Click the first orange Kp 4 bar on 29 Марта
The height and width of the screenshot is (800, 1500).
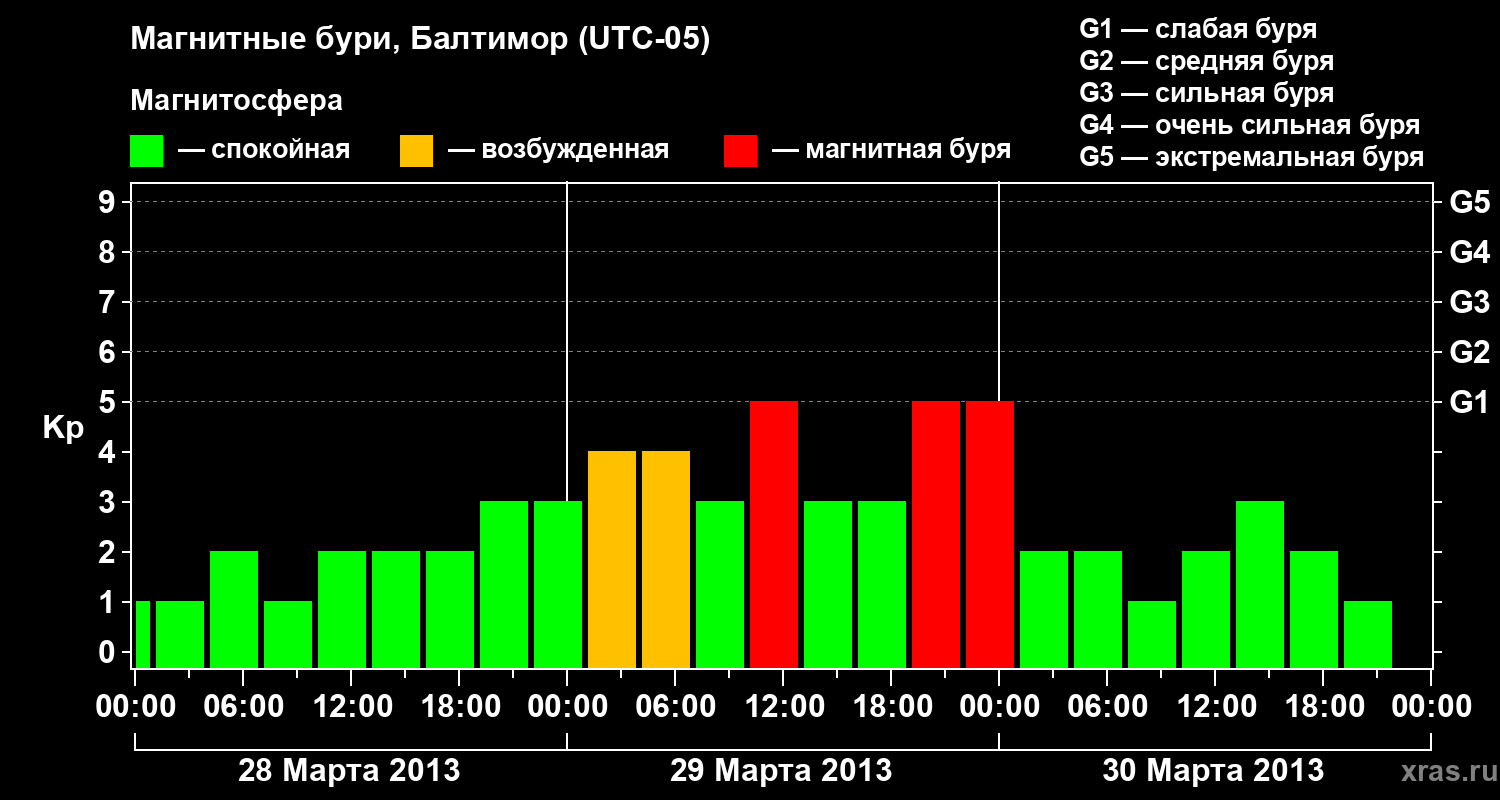612,559
